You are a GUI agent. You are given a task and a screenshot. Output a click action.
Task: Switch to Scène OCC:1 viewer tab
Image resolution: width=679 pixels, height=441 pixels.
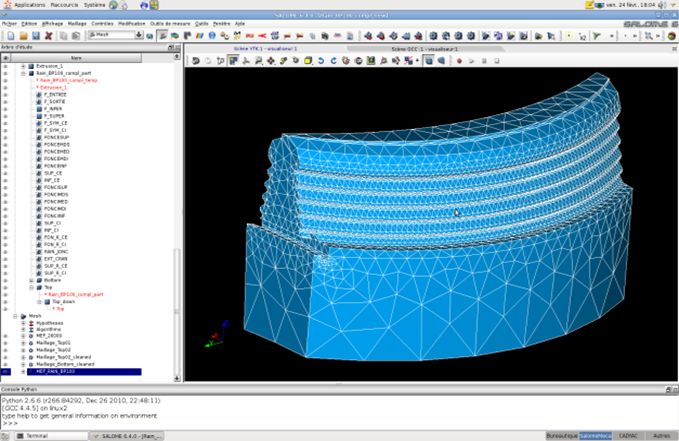[x=424, y=49]
